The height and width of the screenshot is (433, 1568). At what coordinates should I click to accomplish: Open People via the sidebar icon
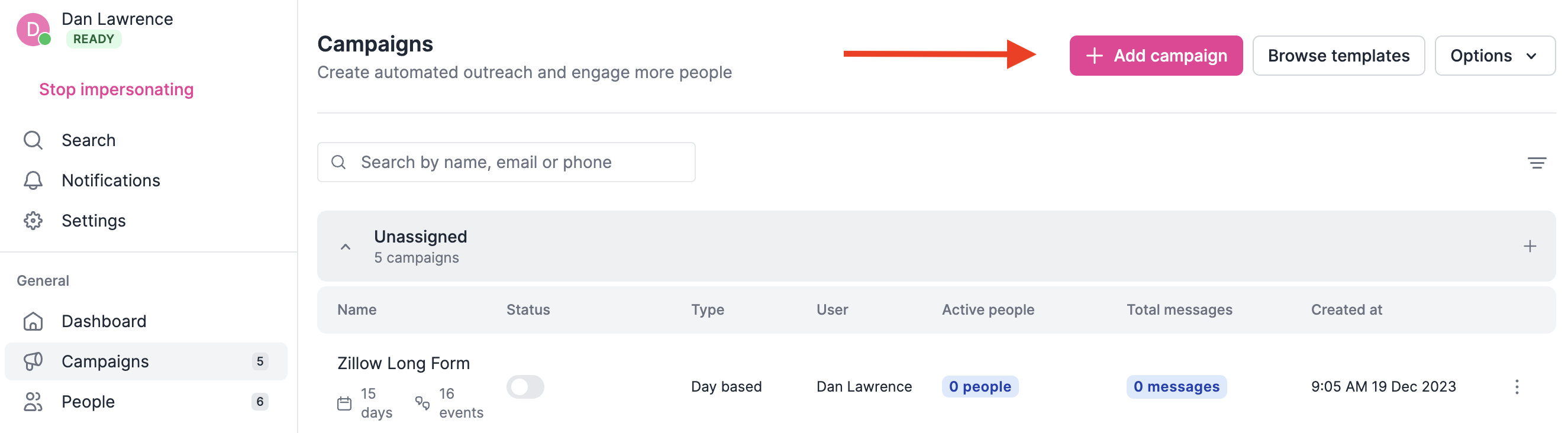(34, 402)
